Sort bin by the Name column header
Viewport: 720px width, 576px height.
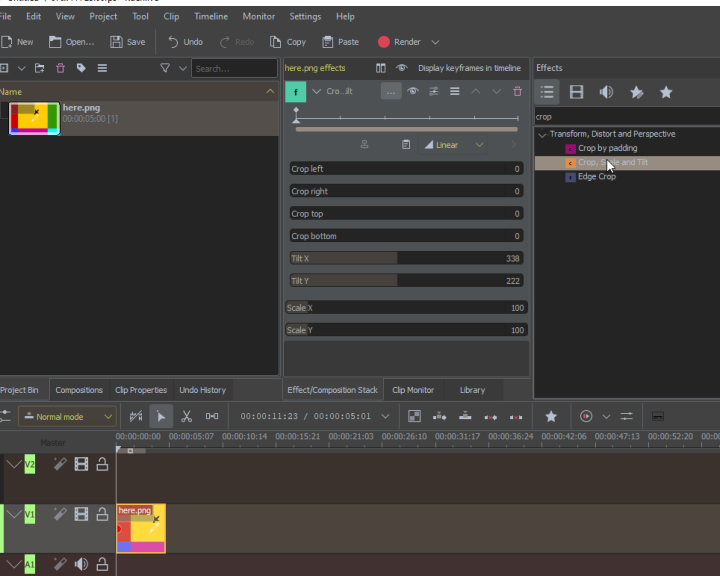(138, 92)
